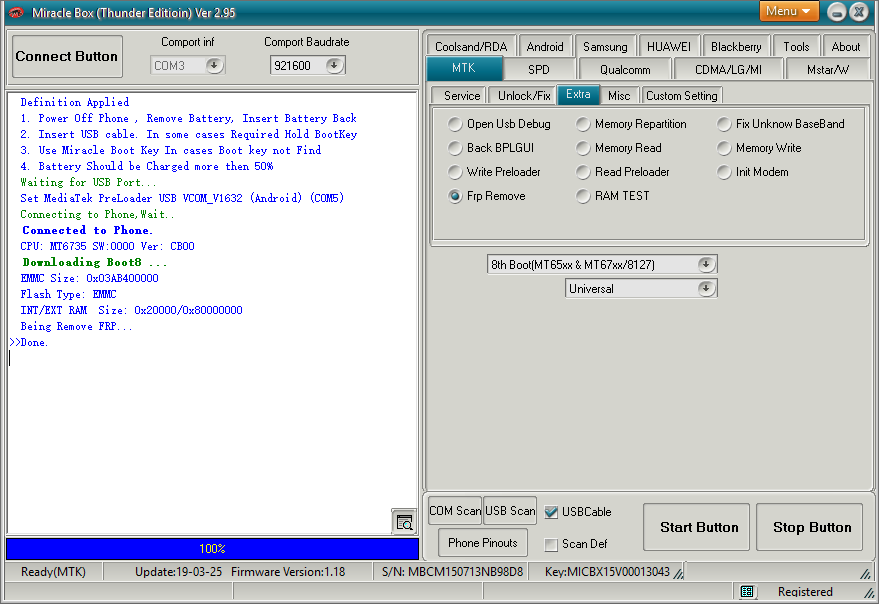Image resolution: width=879 pixels, height=604 pixels.
Task: Open the Samsung tab
Action: click(x=605, y=47)
